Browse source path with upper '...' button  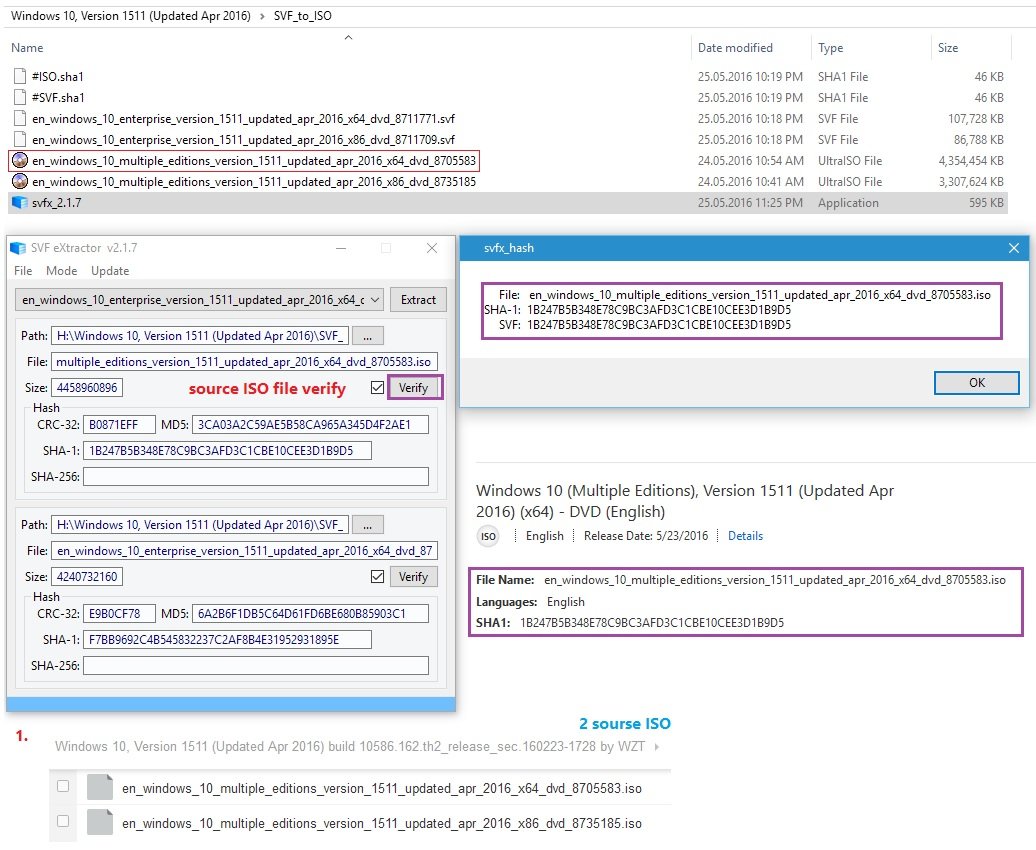coord(367,336)
